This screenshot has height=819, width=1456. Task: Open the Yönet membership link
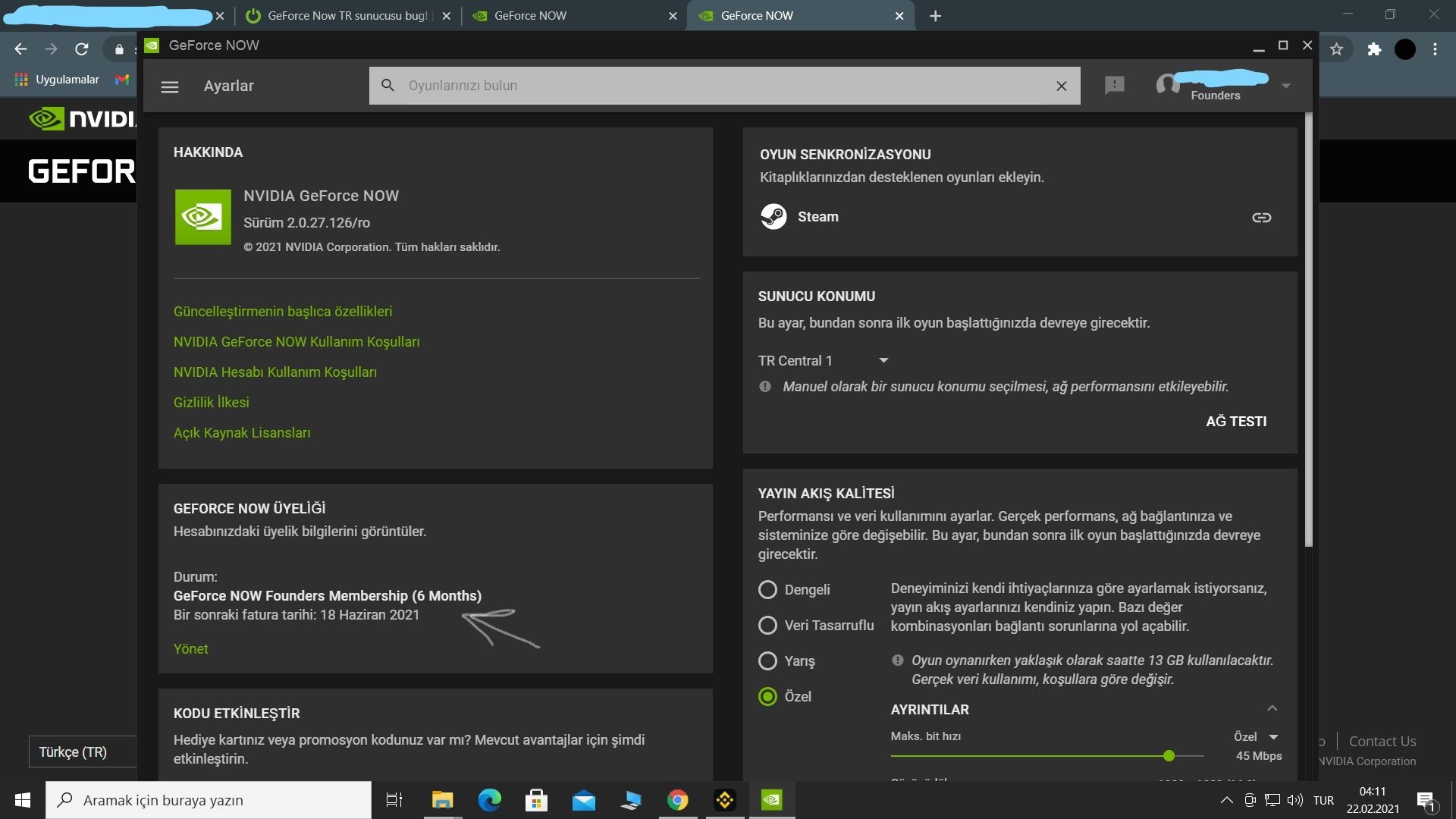coord(190,649)
